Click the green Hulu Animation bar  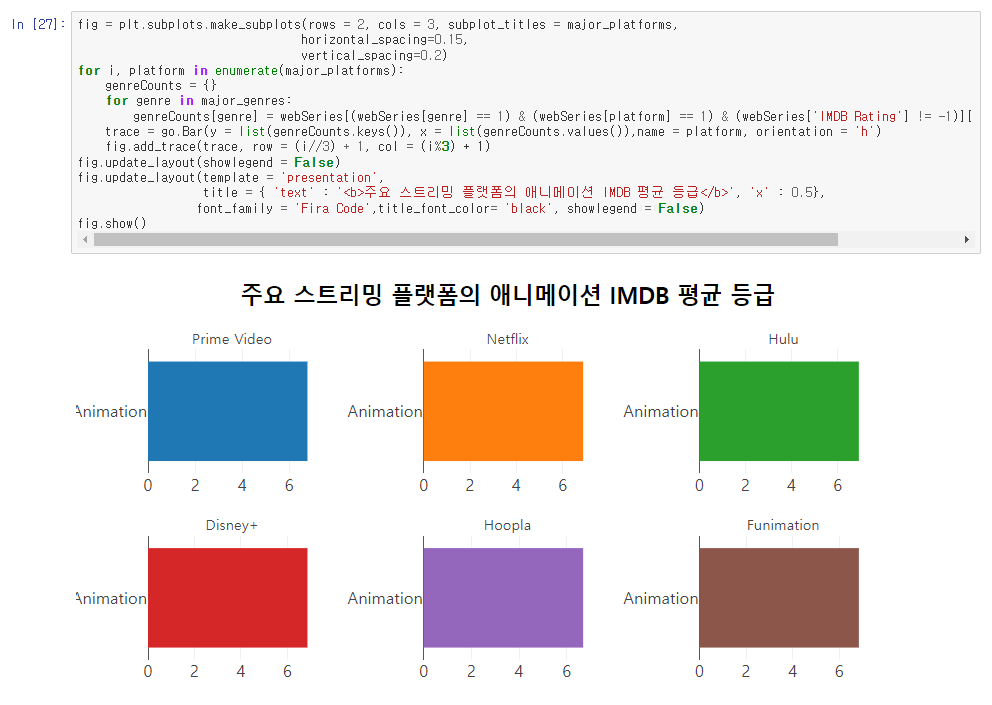tap(779, 411)
